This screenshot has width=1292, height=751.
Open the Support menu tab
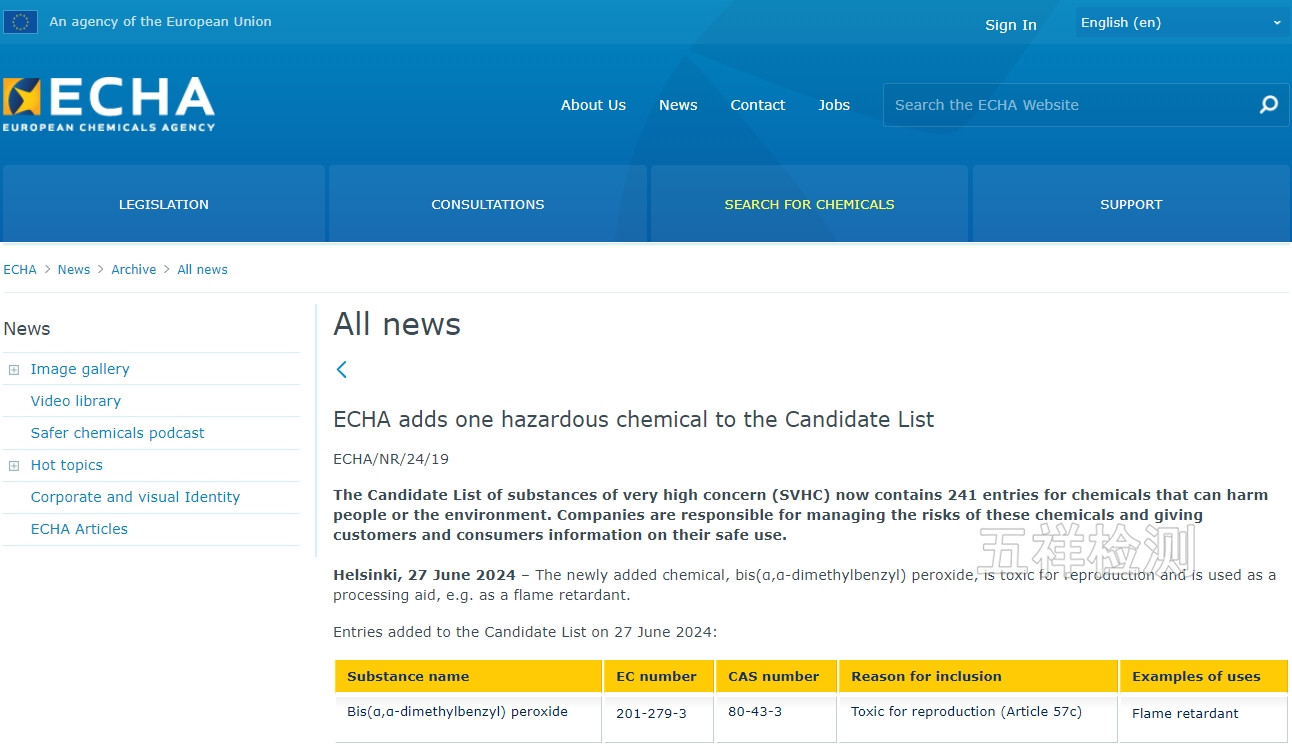tap(1131, 204)
